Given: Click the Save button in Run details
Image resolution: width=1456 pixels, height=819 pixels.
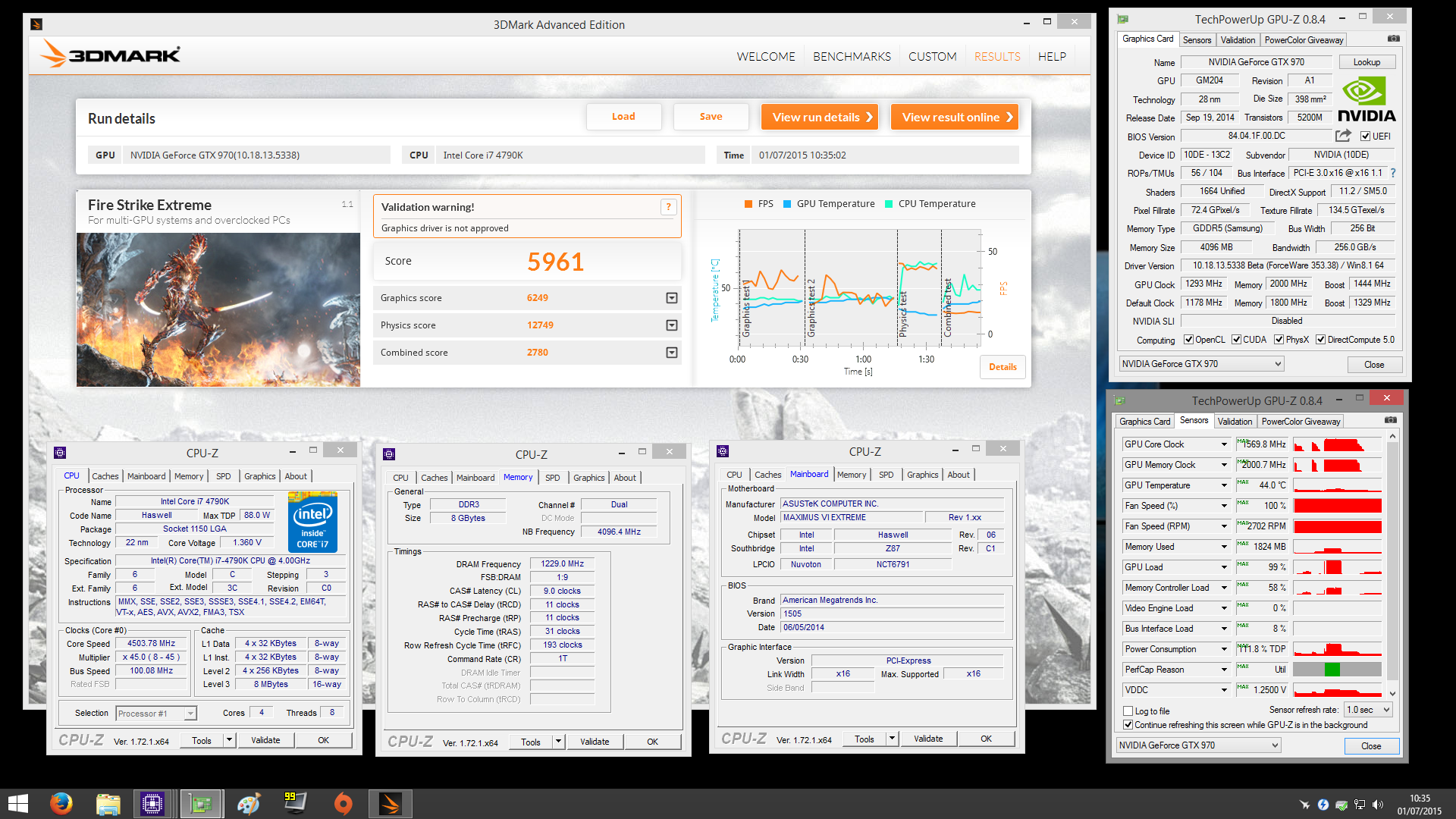Looking at the screenshot, I should click(711, 117).
